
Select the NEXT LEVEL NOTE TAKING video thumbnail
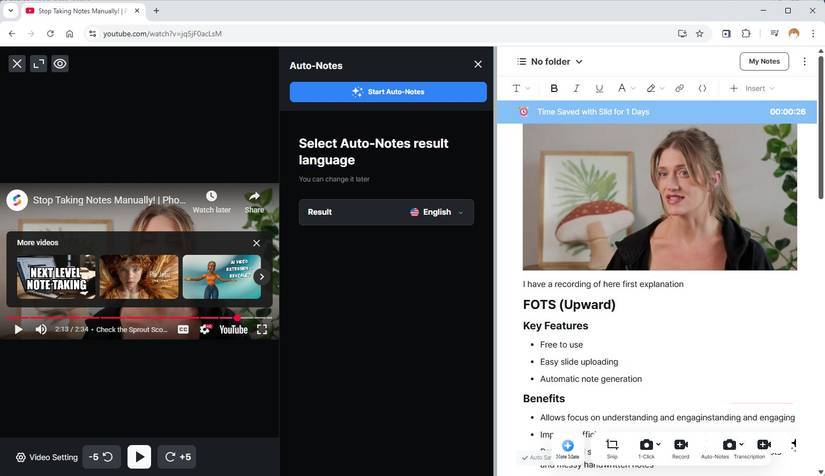(56, 277)
